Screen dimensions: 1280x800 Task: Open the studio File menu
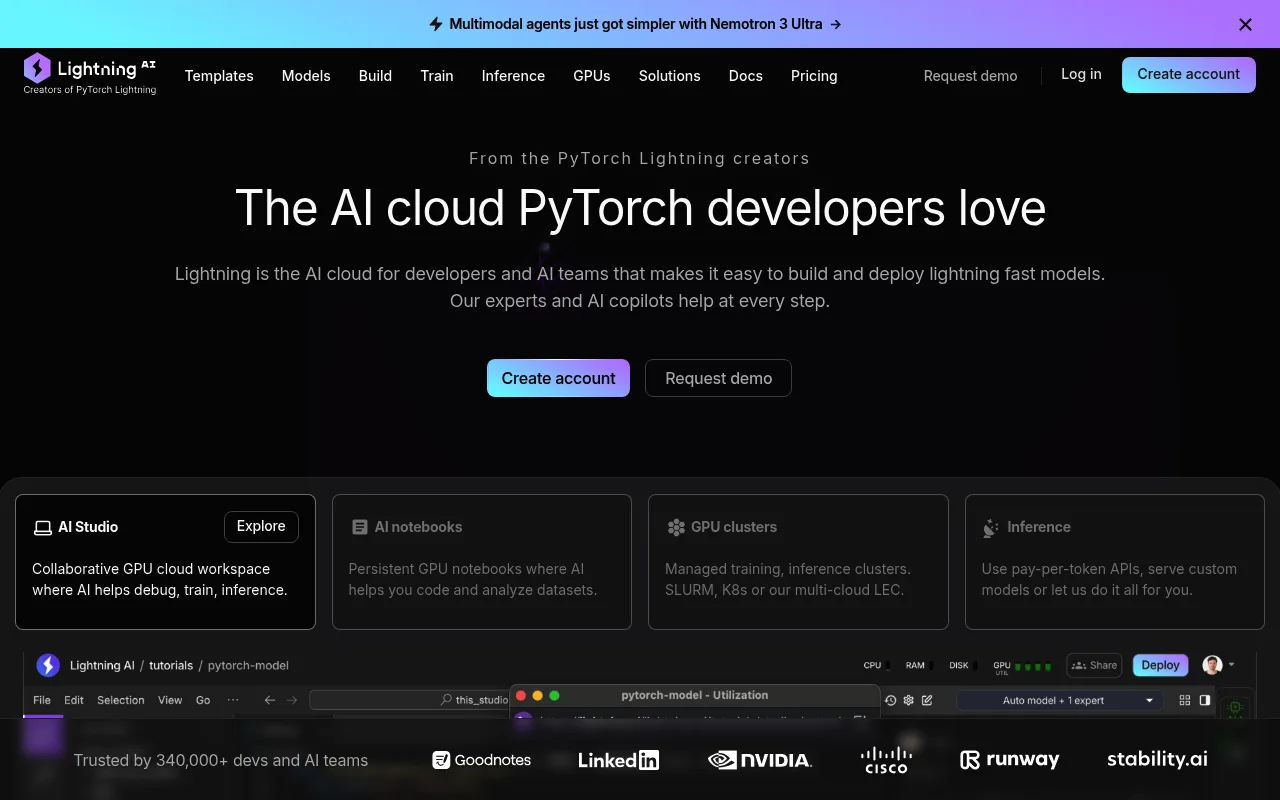coord(42,700)
